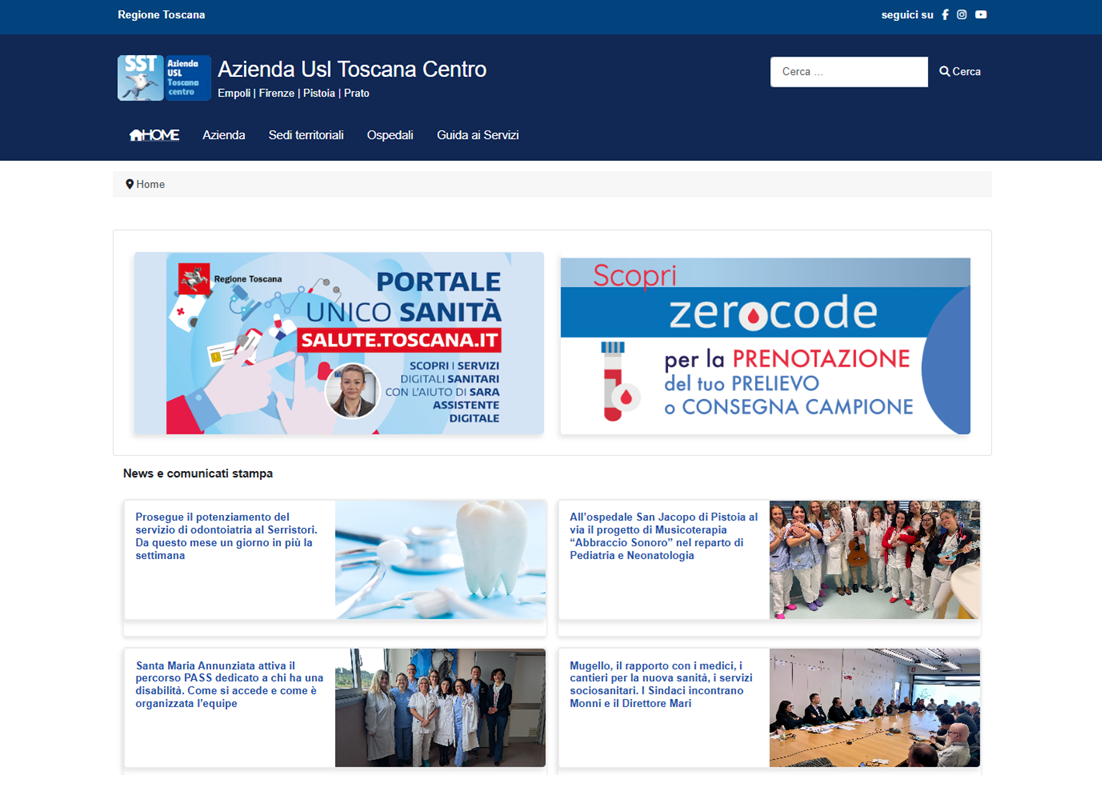Click the location pin in the breadcrumb bar

pos(130,184)
